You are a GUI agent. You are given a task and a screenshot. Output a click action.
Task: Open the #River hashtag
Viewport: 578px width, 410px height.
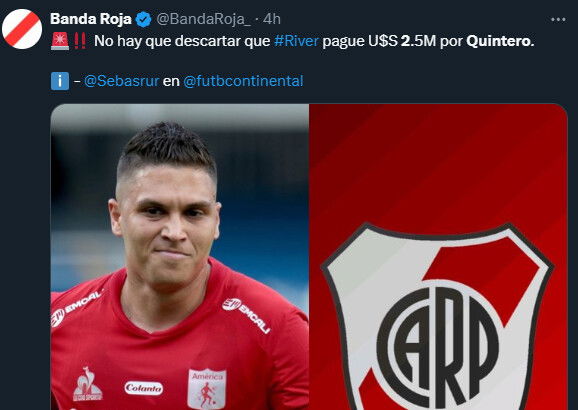coord(296,41)
